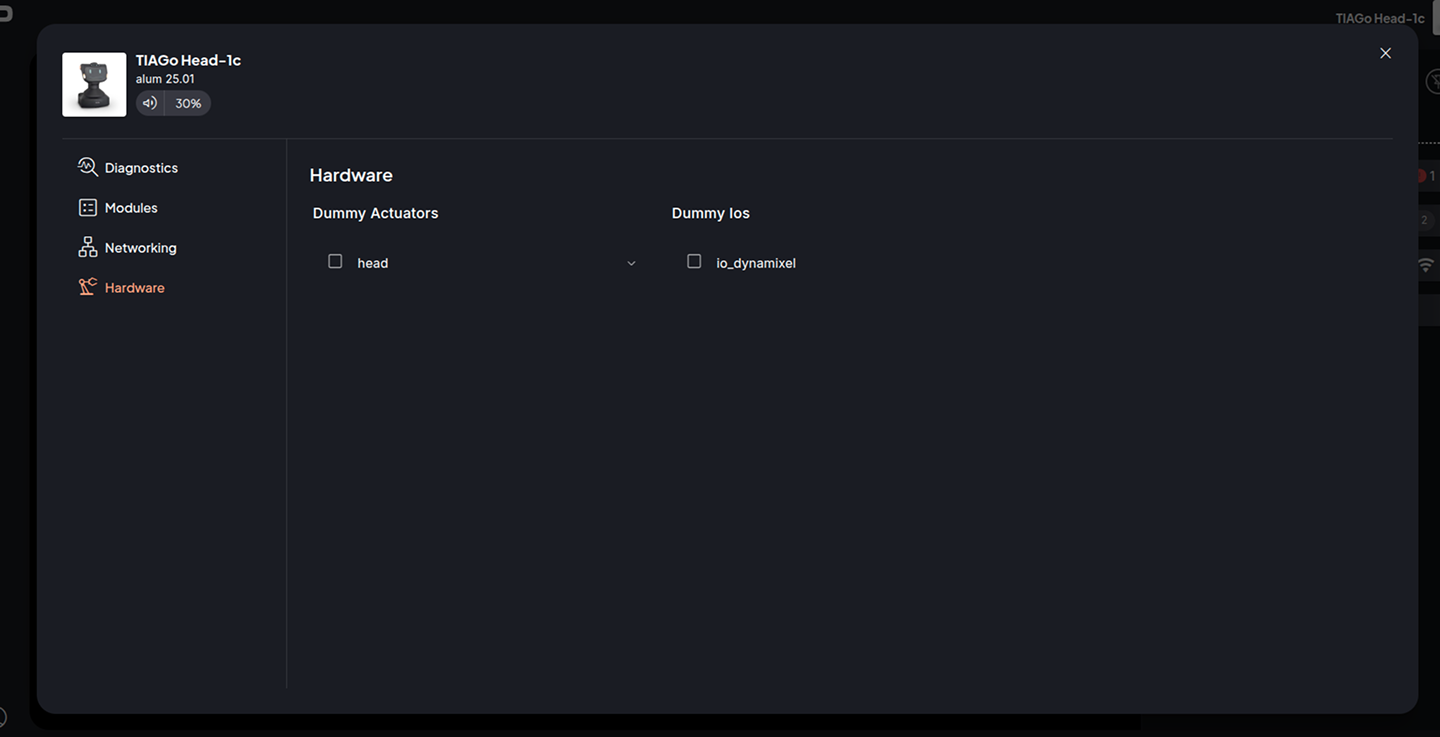The width and height of the screenshot is (1440, 737).
Task: Click the speaker volume icon
Action: click(150, 103)
